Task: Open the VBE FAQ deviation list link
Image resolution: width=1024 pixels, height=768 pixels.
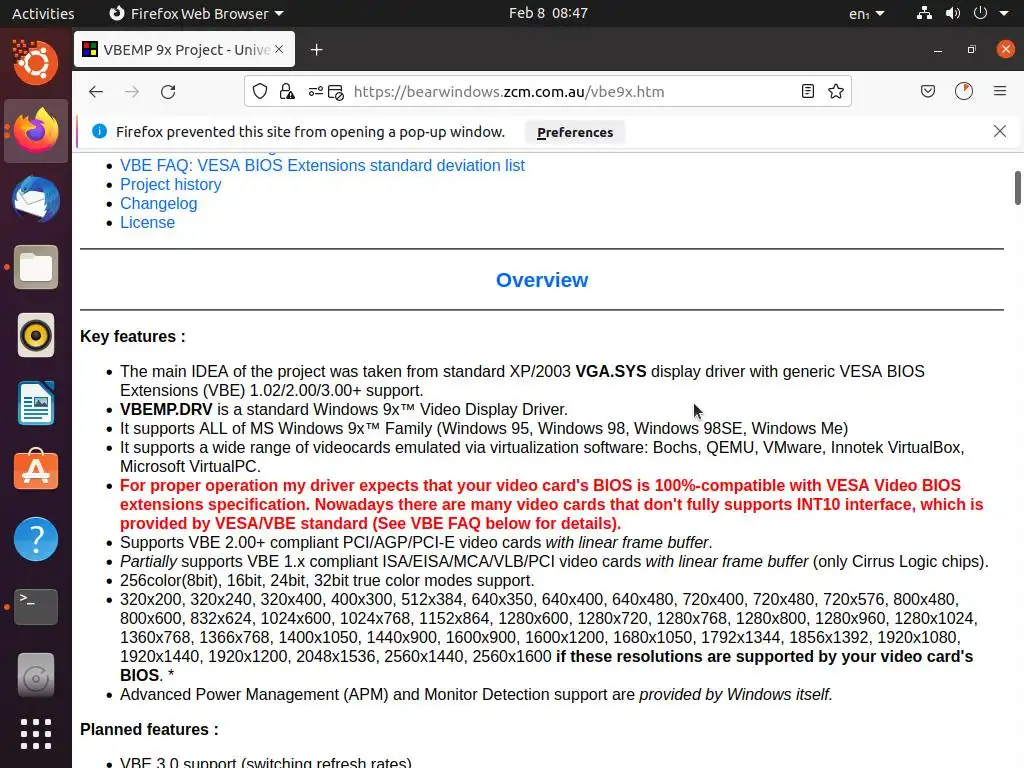Action: point(322,165)
